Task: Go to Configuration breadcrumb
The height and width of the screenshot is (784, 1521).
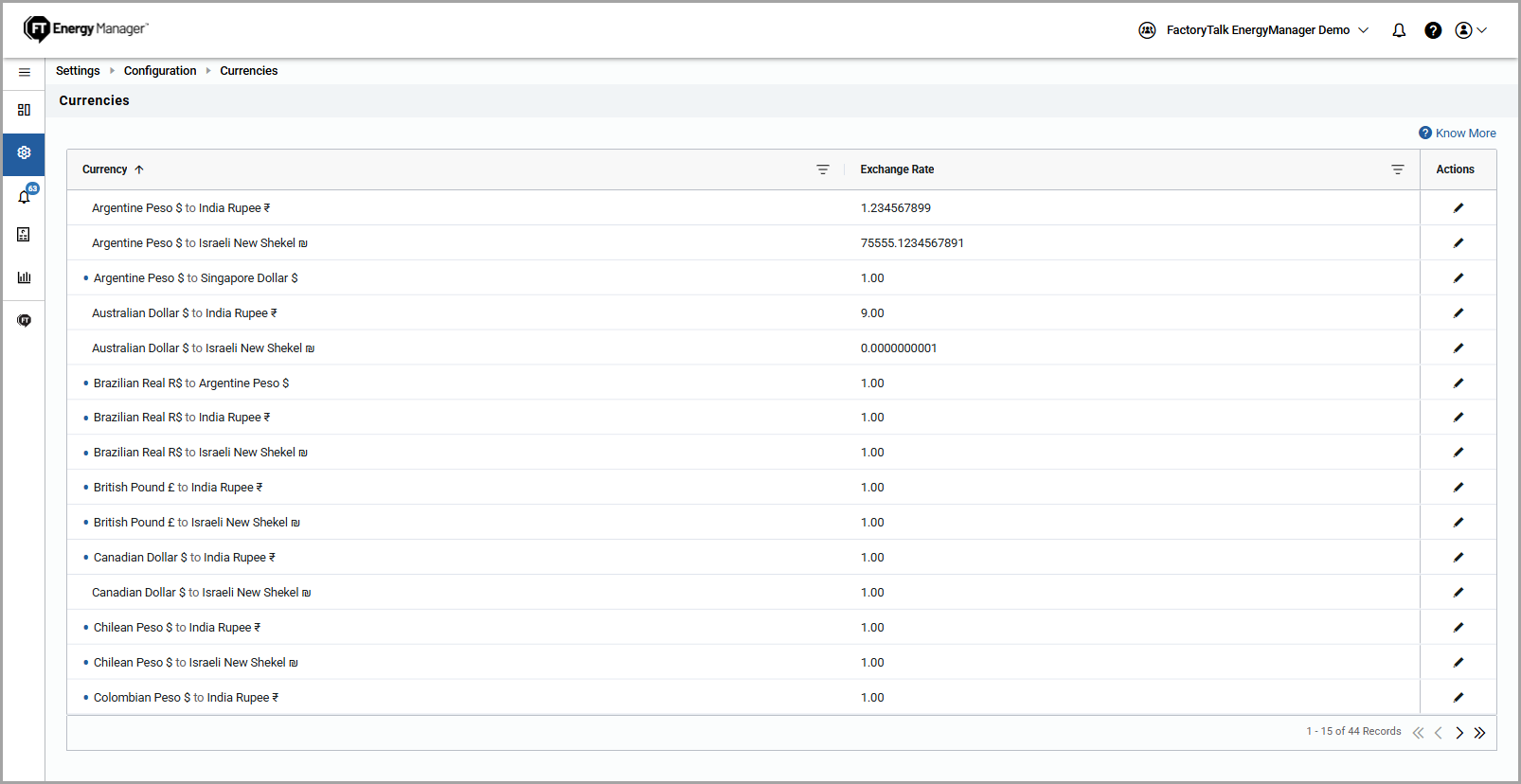Action: pyautogui.click(x=160, y=71)
